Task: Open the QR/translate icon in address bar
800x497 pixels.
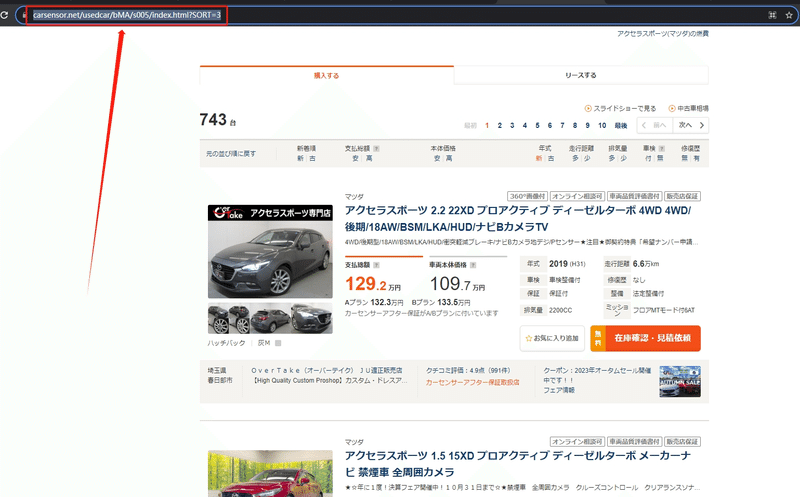Action: point(772,15)
